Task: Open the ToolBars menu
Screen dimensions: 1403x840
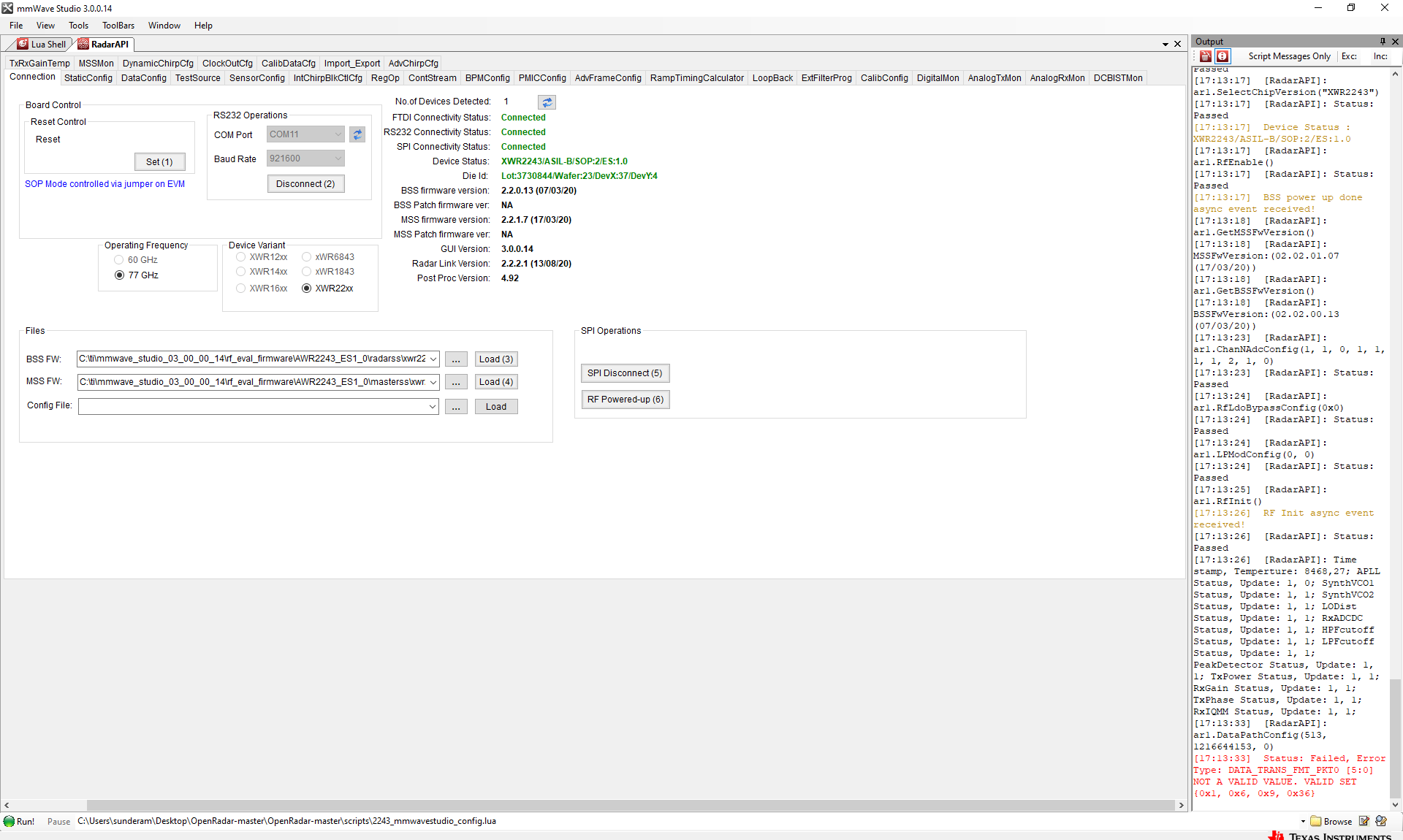Action: click(118, 26)
